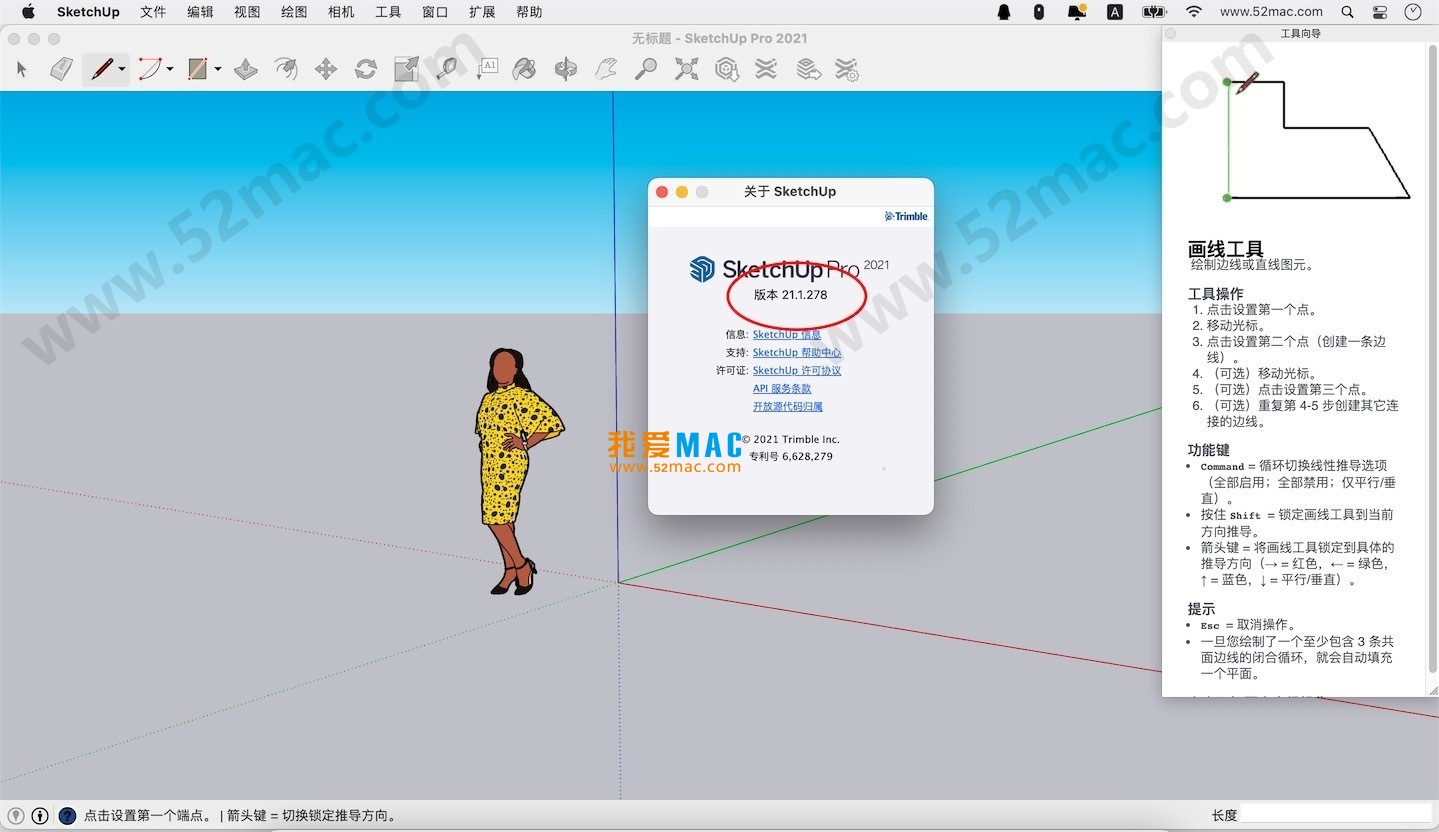Open the 绘图 menu

click(x=294, y=12)
